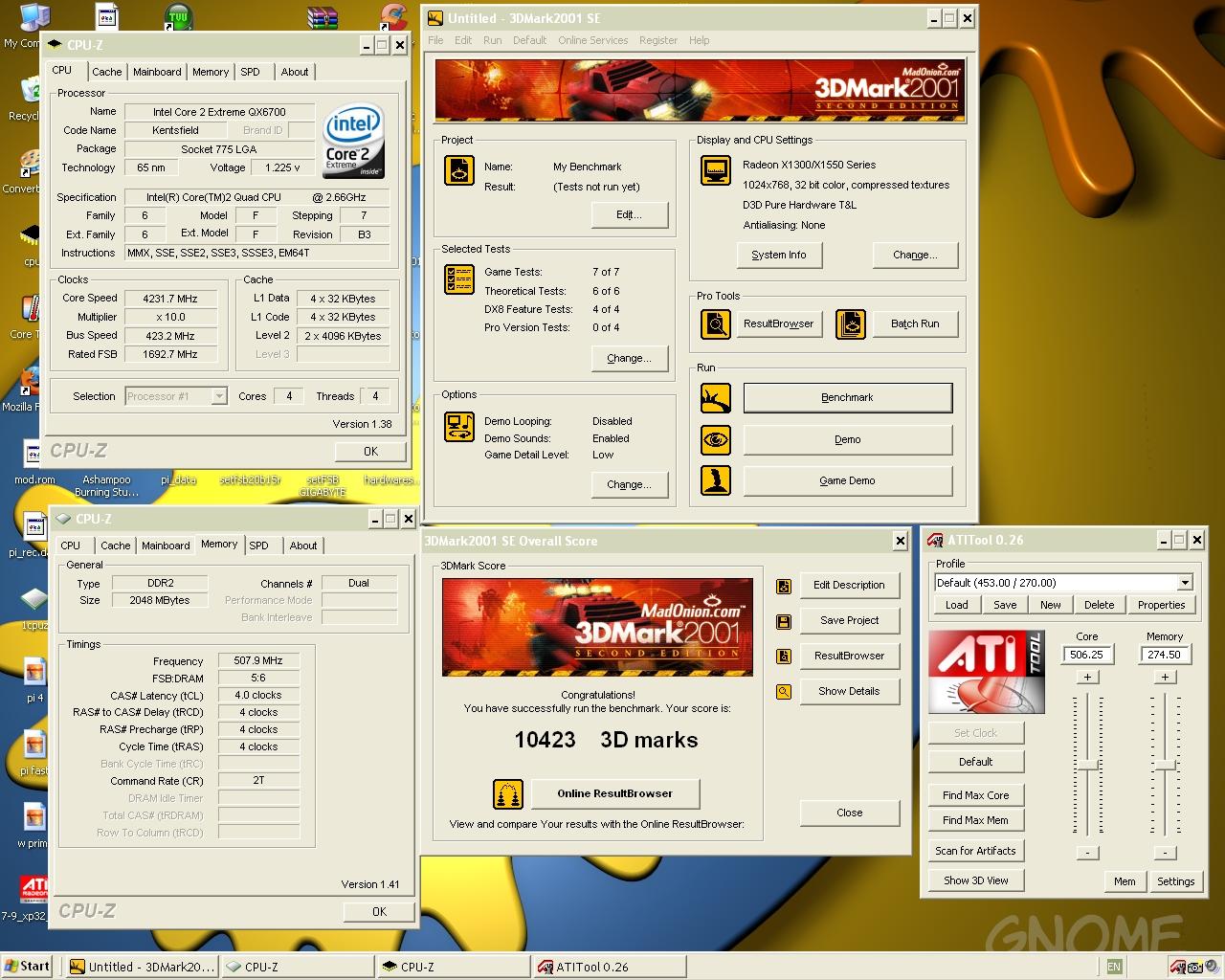This screenshot has width=1225, height=980.
Task: Select the pi 4 desktop icon
Action: point(34,679)
